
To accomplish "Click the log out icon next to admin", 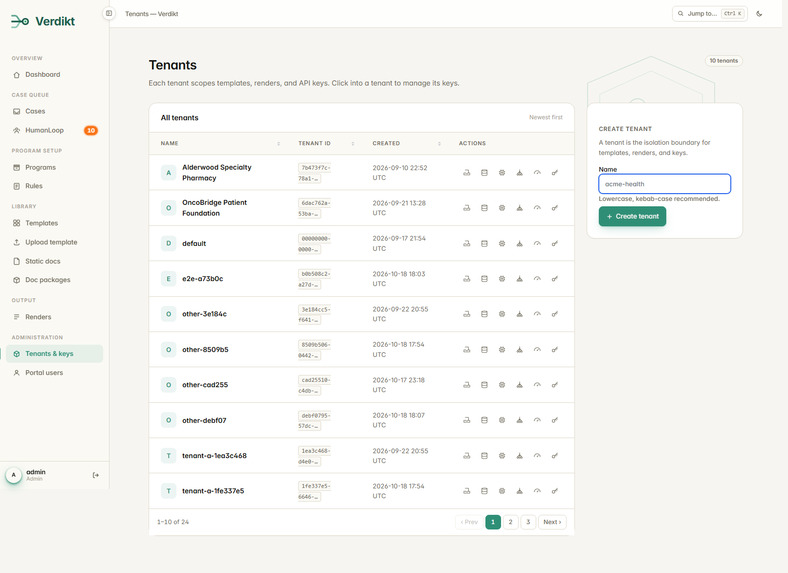I will pos(95,475).
